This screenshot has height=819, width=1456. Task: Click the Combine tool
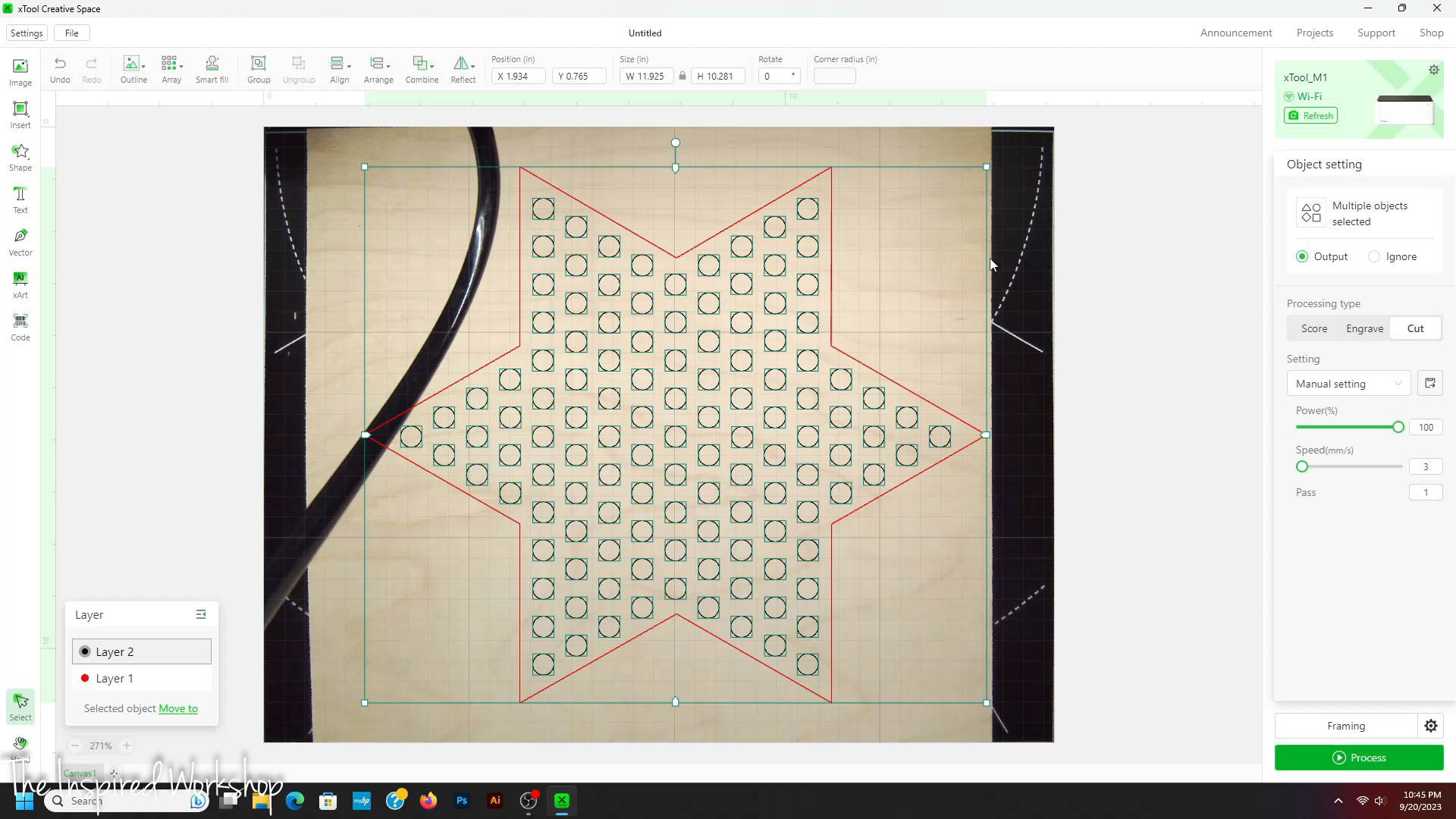tap(422, 68)
